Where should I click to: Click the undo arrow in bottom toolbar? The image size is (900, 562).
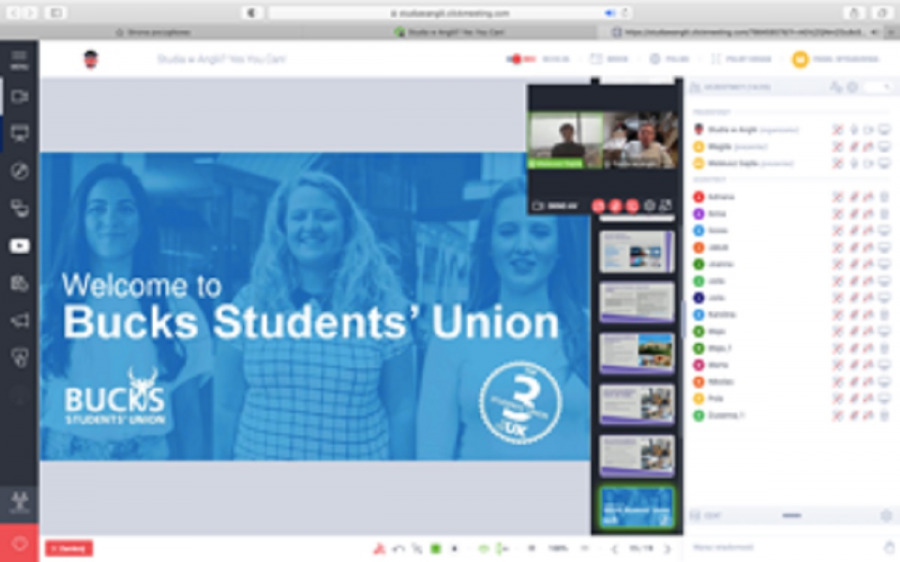398,549
